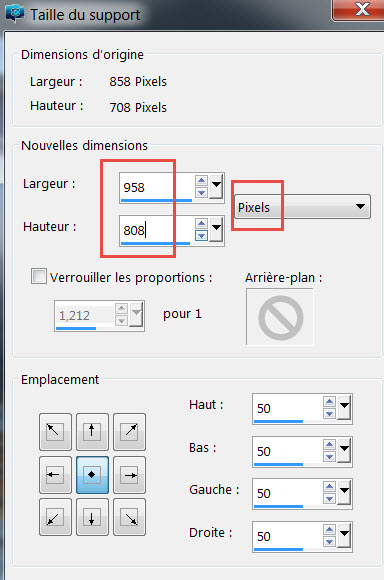This screenshot has width=384, height=580.
Task: Select the bottom-right placement arrow button
Action: click(x=129, y=517)
